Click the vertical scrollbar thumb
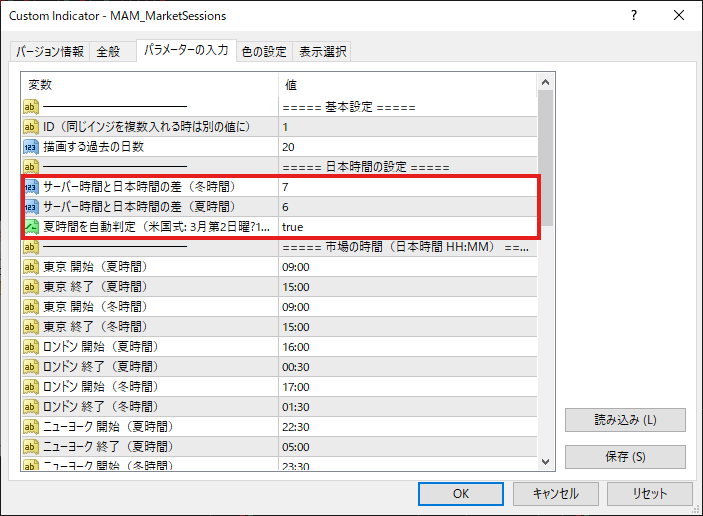Screen dimensions: 703x516 pyautogui.click(x=545, y=158)
